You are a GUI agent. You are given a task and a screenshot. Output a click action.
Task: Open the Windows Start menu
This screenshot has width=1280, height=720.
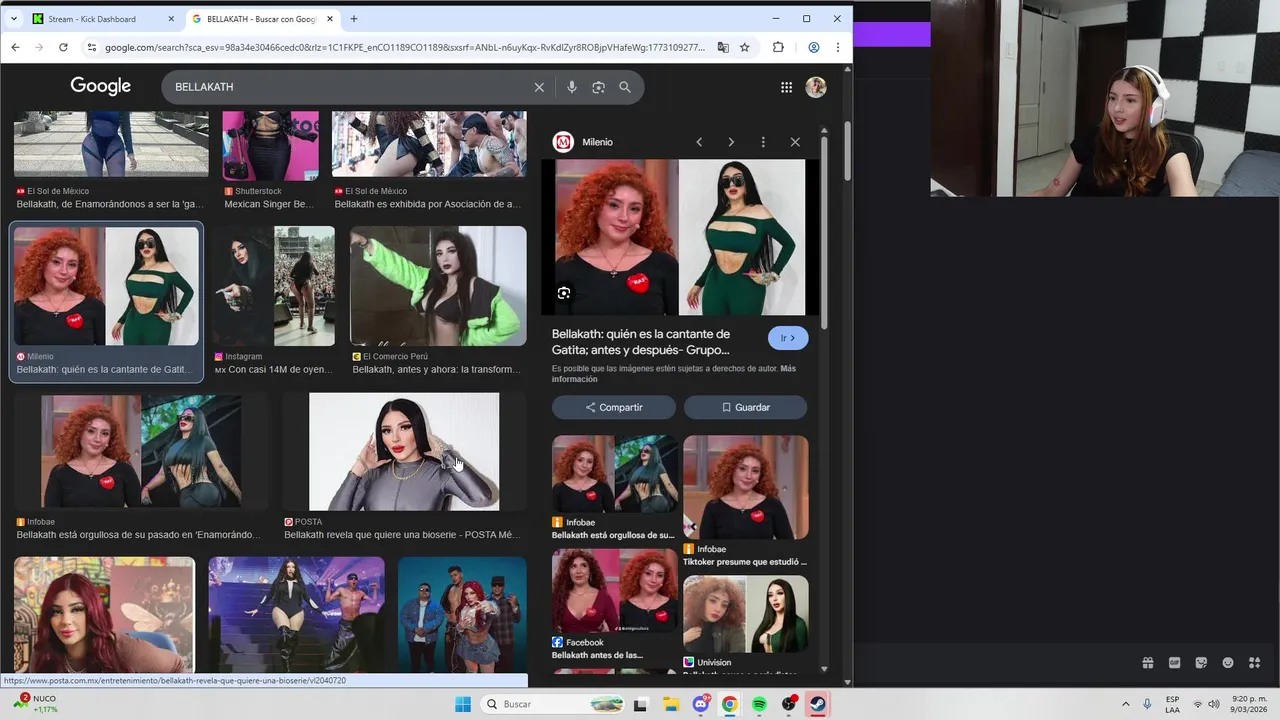click(463, 704)
